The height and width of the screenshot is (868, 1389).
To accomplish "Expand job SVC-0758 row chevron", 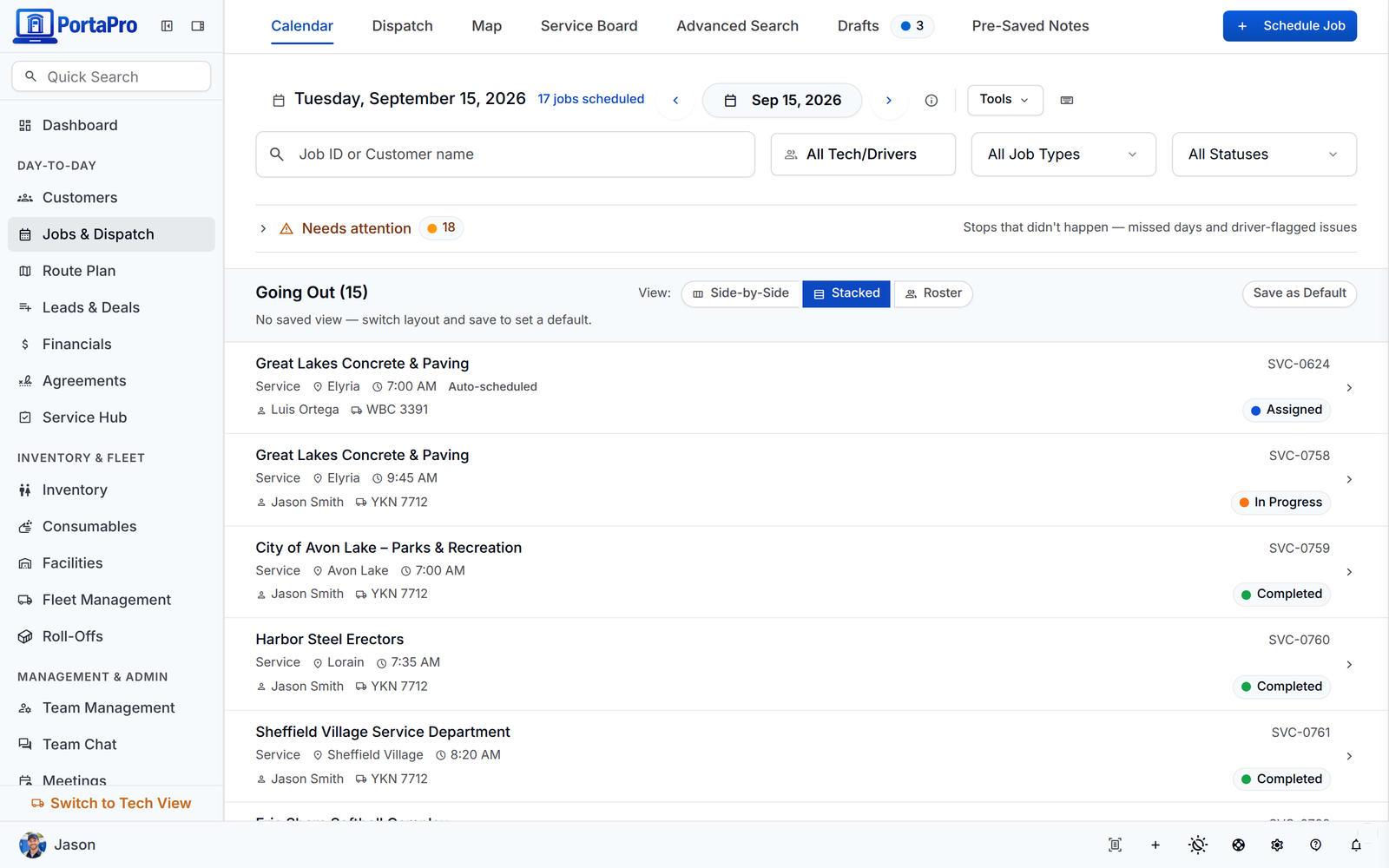I will click(1349, 479).
